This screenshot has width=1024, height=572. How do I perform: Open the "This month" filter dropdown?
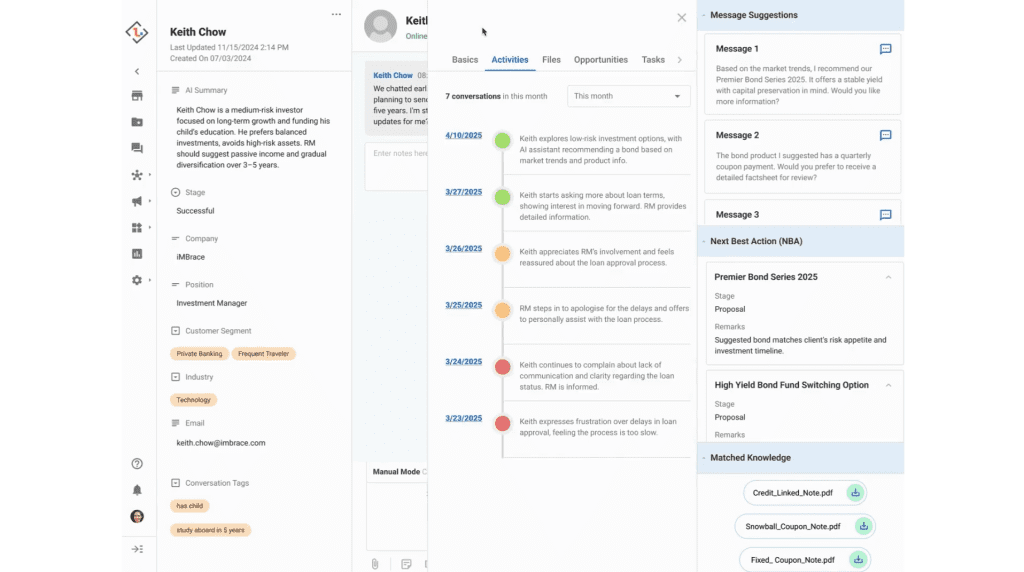628,96
